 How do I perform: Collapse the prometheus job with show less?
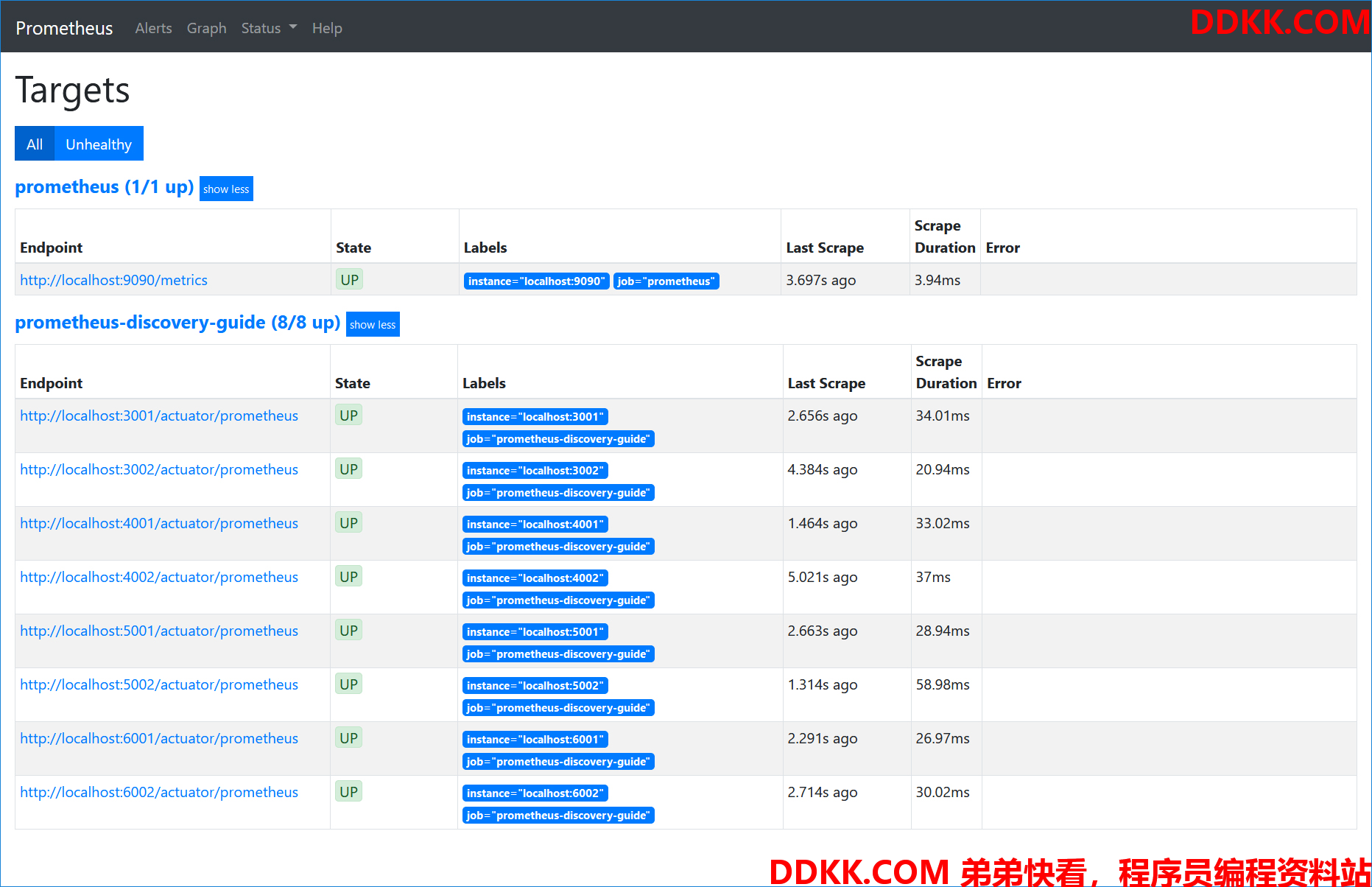226,189
